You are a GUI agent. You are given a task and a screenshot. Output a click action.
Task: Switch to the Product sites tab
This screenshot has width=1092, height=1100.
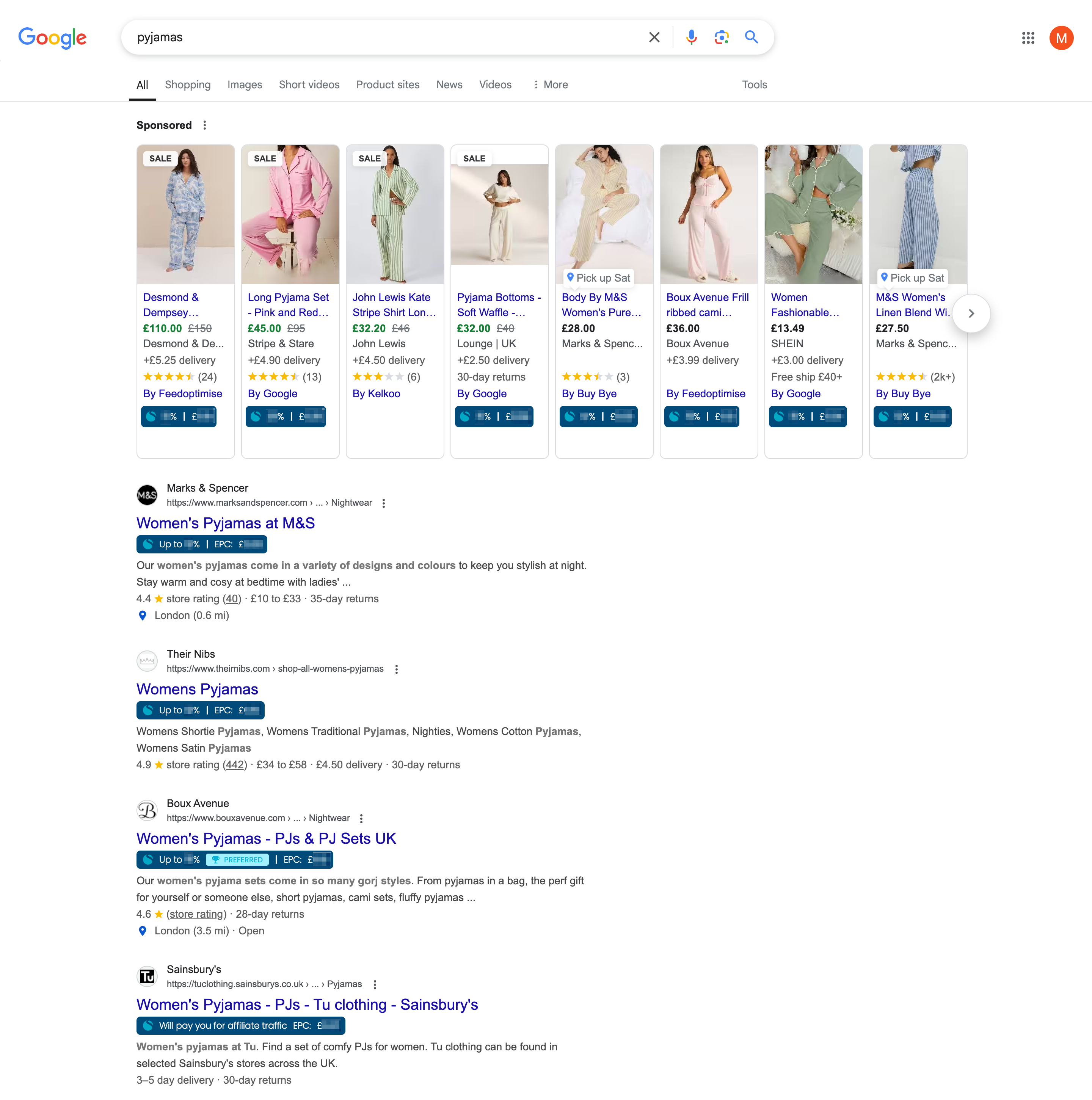388,85
